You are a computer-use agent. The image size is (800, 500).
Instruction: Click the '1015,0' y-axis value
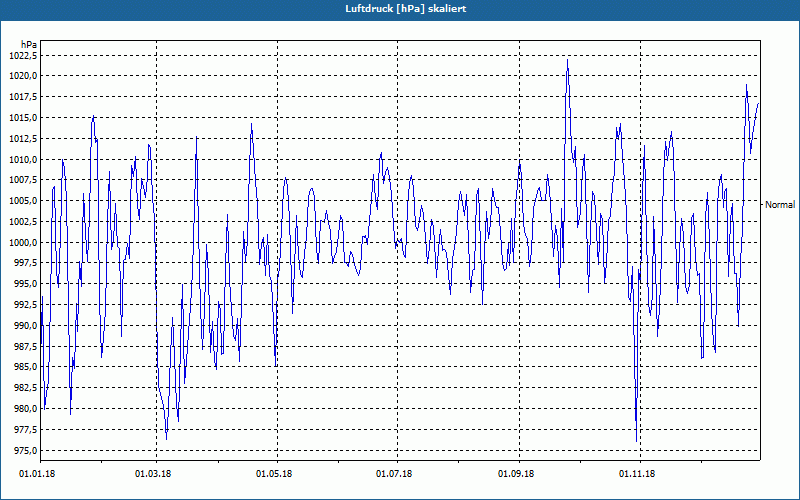(23, 118)
